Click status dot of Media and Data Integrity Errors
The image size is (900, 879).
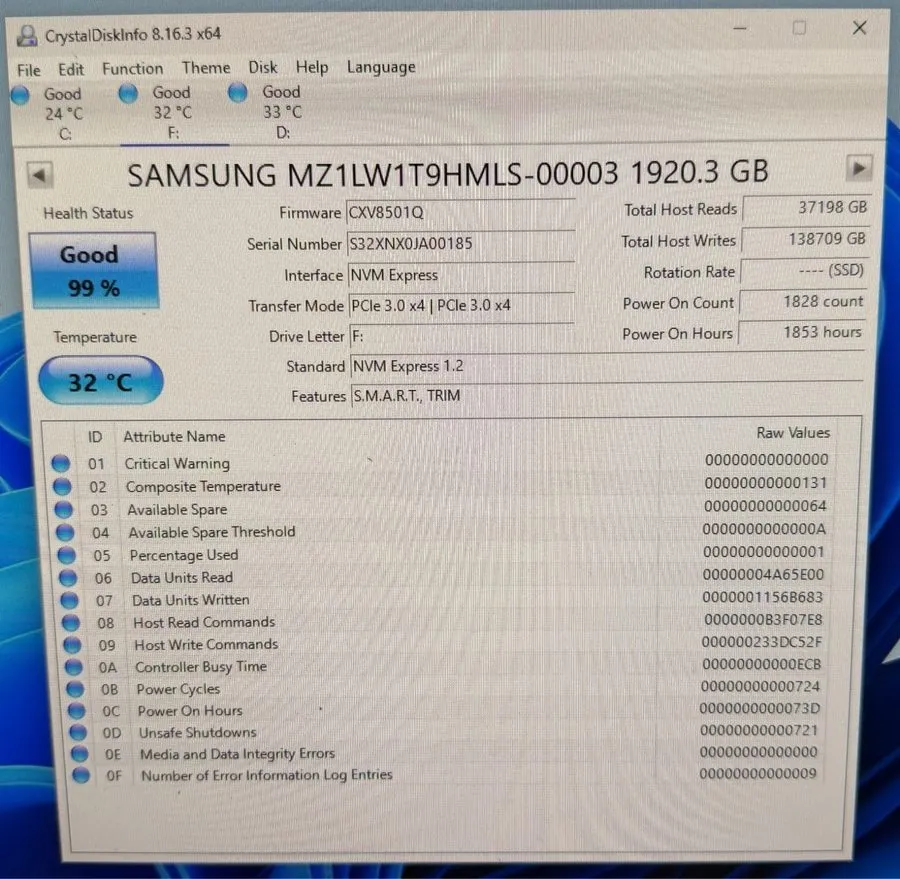pyautogui.click(x=80, y=754)
